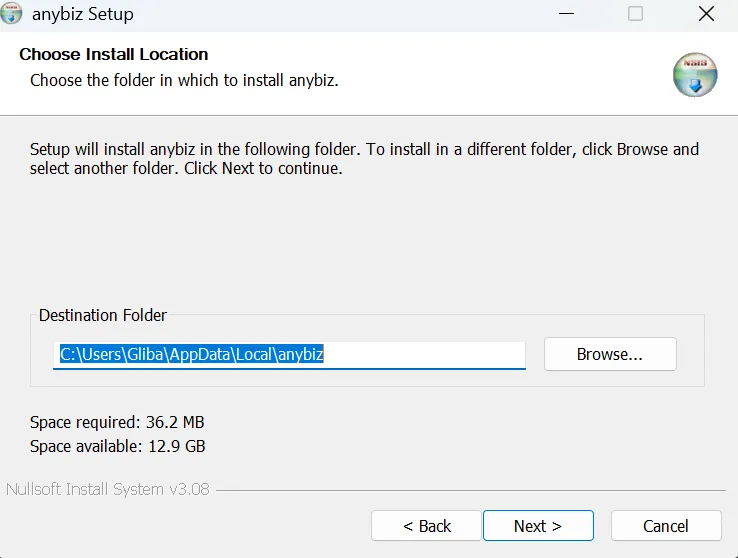Image resolution: width=738 pixels, height=558 pixels.
Task: Click the disabled maximize window button
Action: click(x=635, y=14)
